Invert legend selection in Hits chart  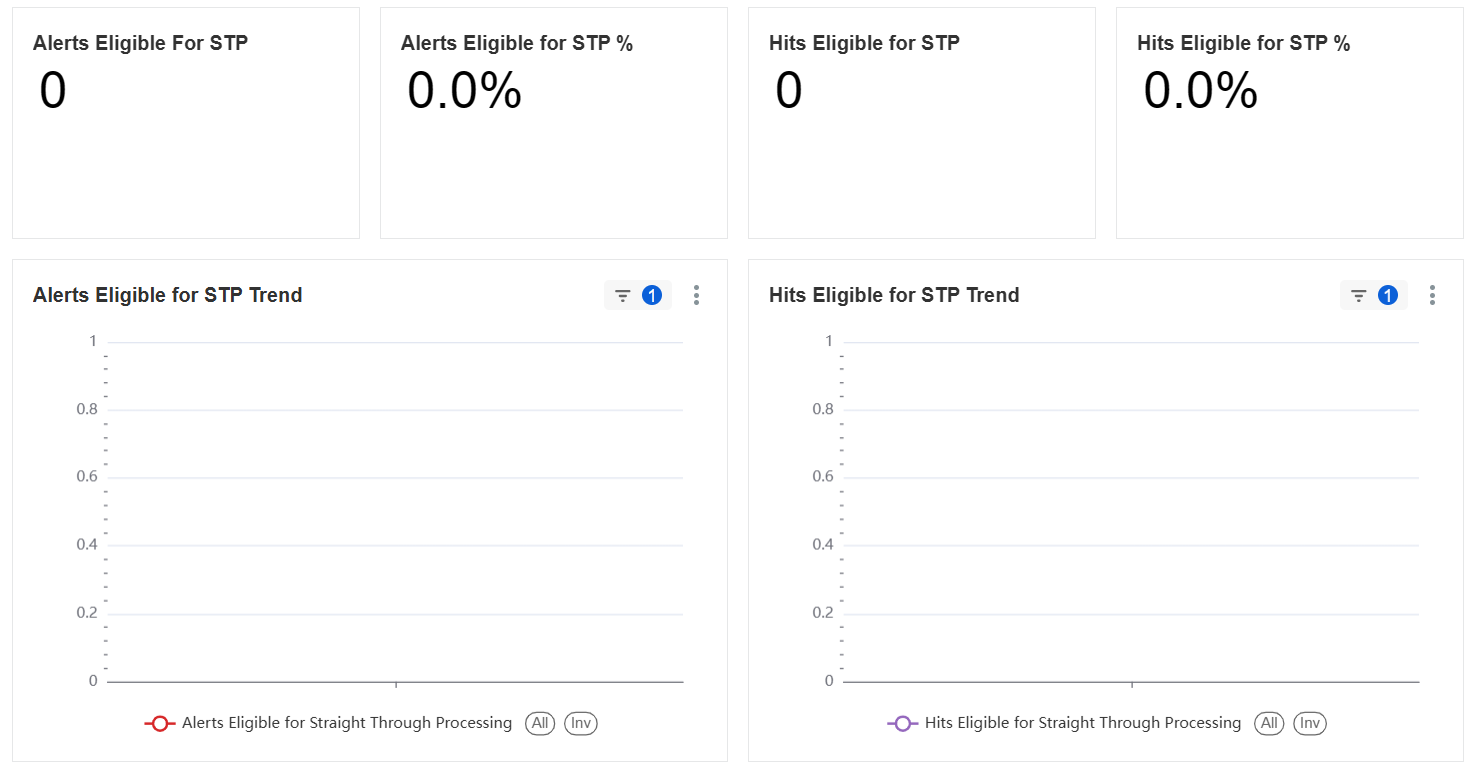coord(1310,723)
